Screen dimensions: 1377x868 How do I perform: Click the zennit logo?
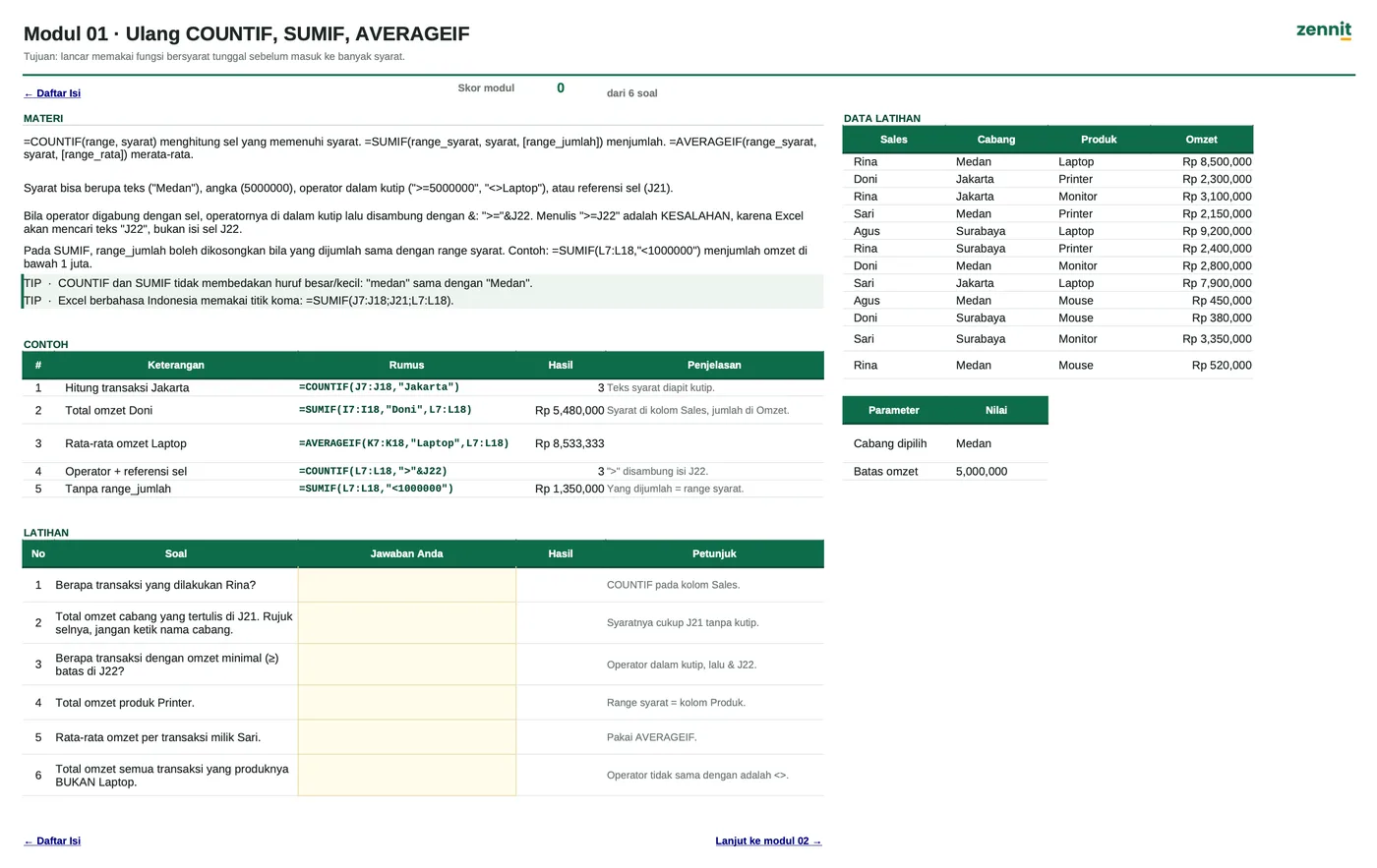pos(1323,29)
